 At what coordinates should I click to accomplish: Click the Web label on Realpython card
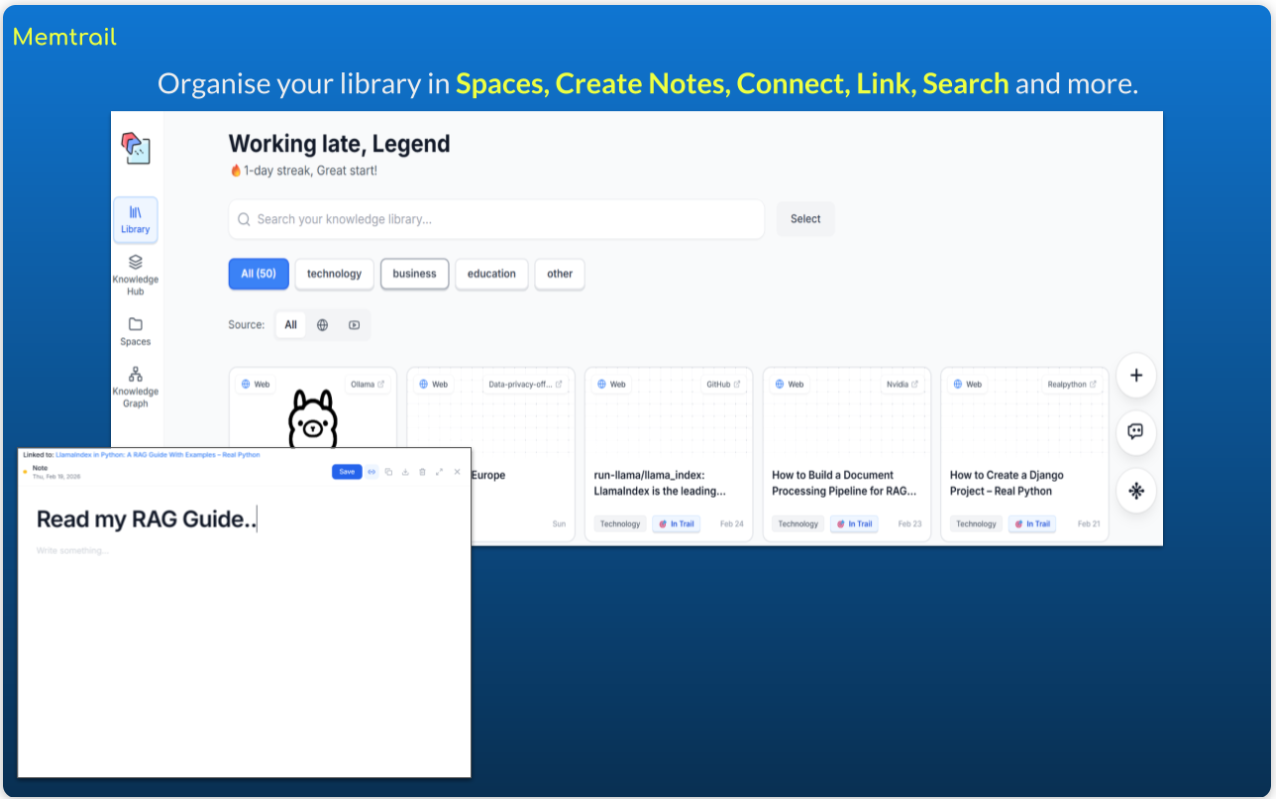967,384
